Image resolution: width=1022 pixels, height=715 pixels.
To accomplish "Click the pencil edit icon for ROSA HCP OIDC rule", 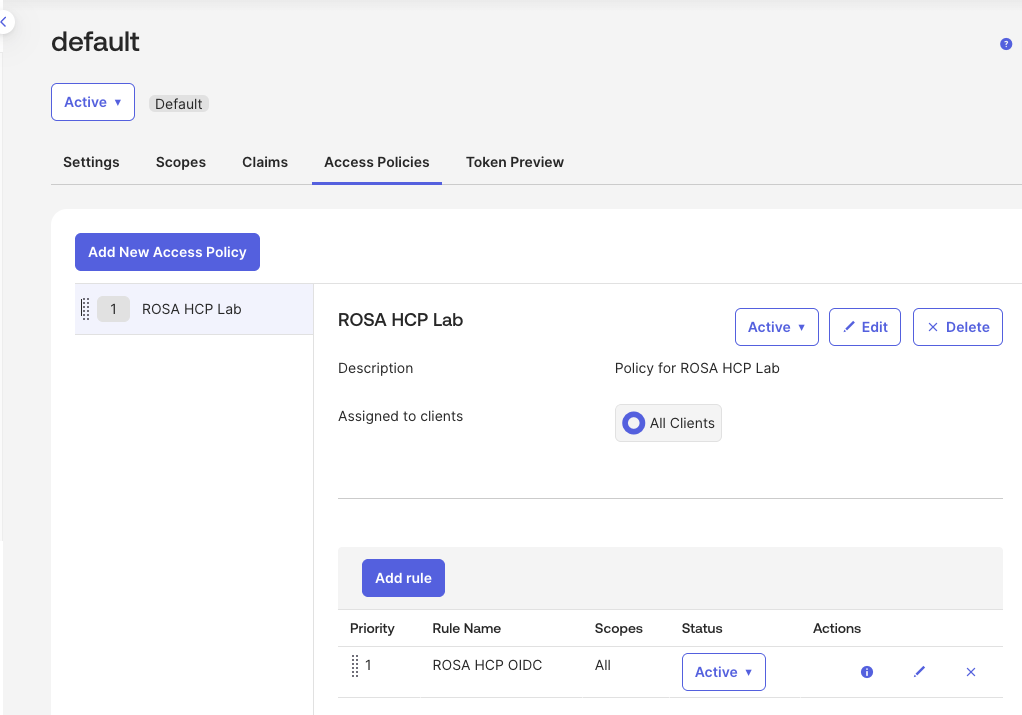I will pos(919,672).
